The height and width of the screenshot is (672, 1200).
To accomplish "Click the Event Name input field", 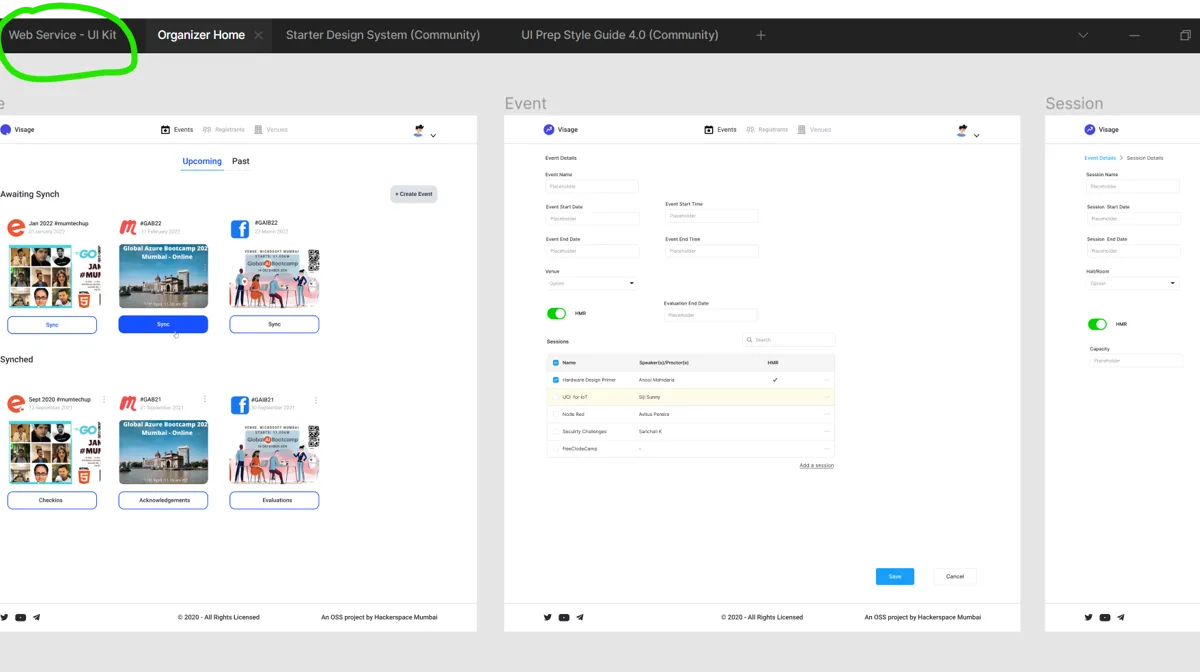I will pyautogui.click(x=592, y=186).
